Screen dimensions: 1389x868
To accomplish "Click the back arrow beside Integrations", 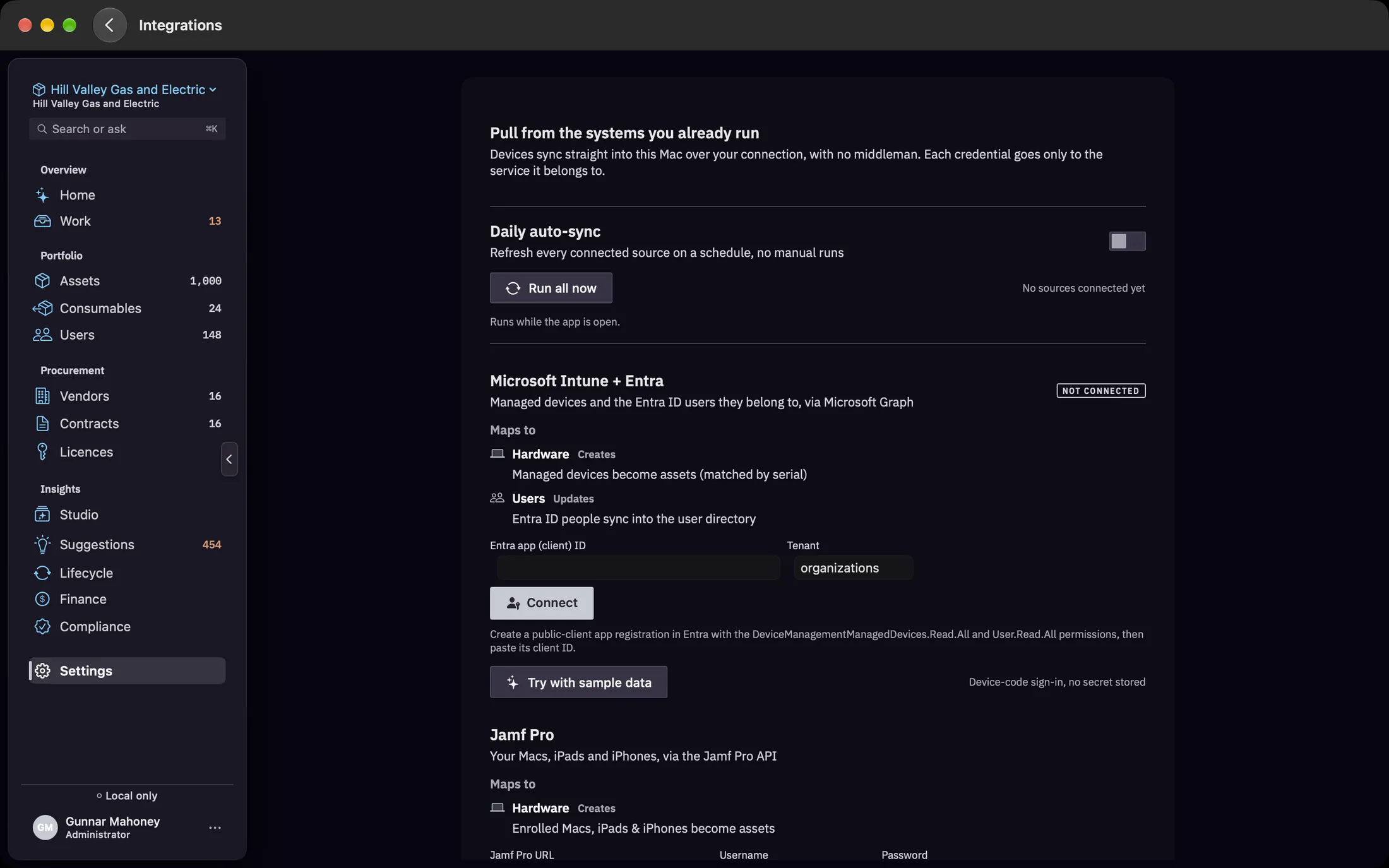I will [x=109, y=25].
